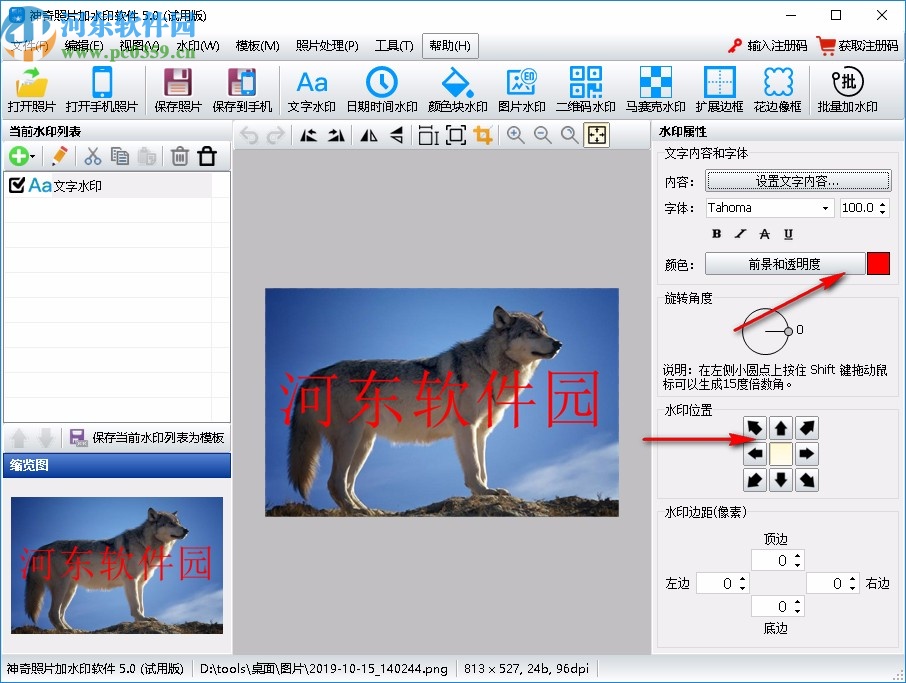Click the 设置文字内容... button
This screenshot has height=683, width=906.
coord(797,181)
